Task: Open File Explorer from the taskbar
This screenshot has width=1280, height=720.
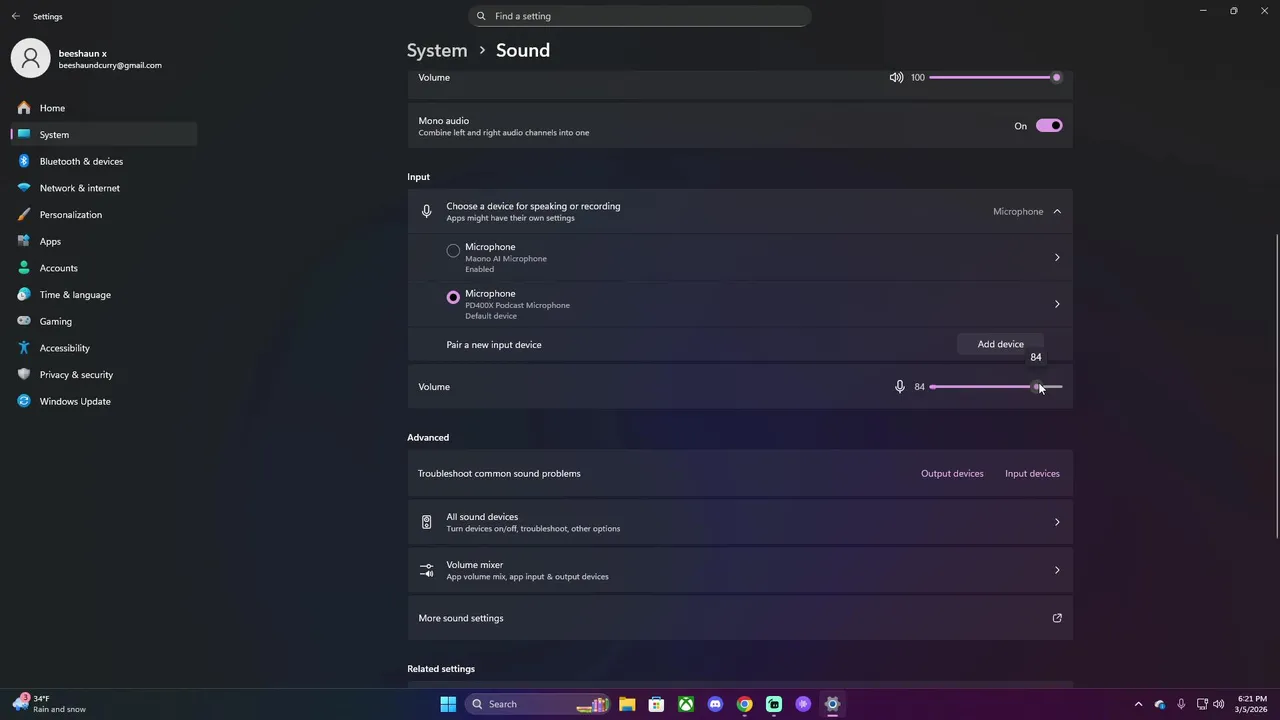Action: tap(627, 704)
